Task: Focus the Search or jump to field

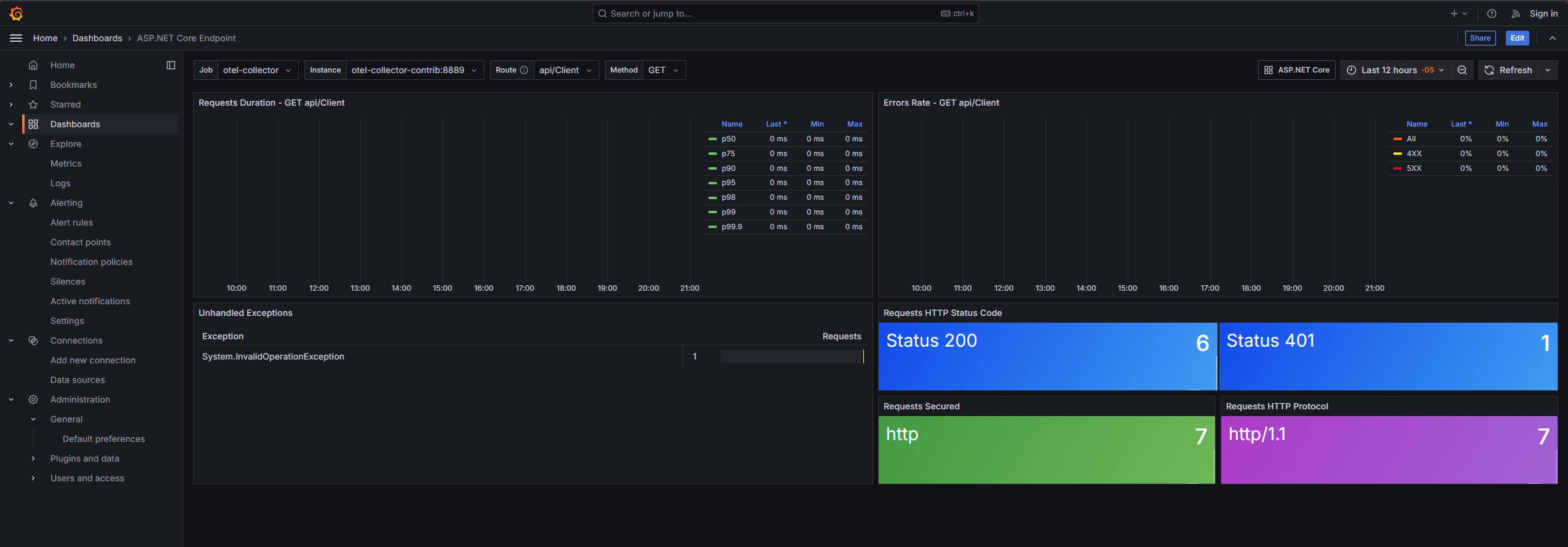Action: [785, 14]
